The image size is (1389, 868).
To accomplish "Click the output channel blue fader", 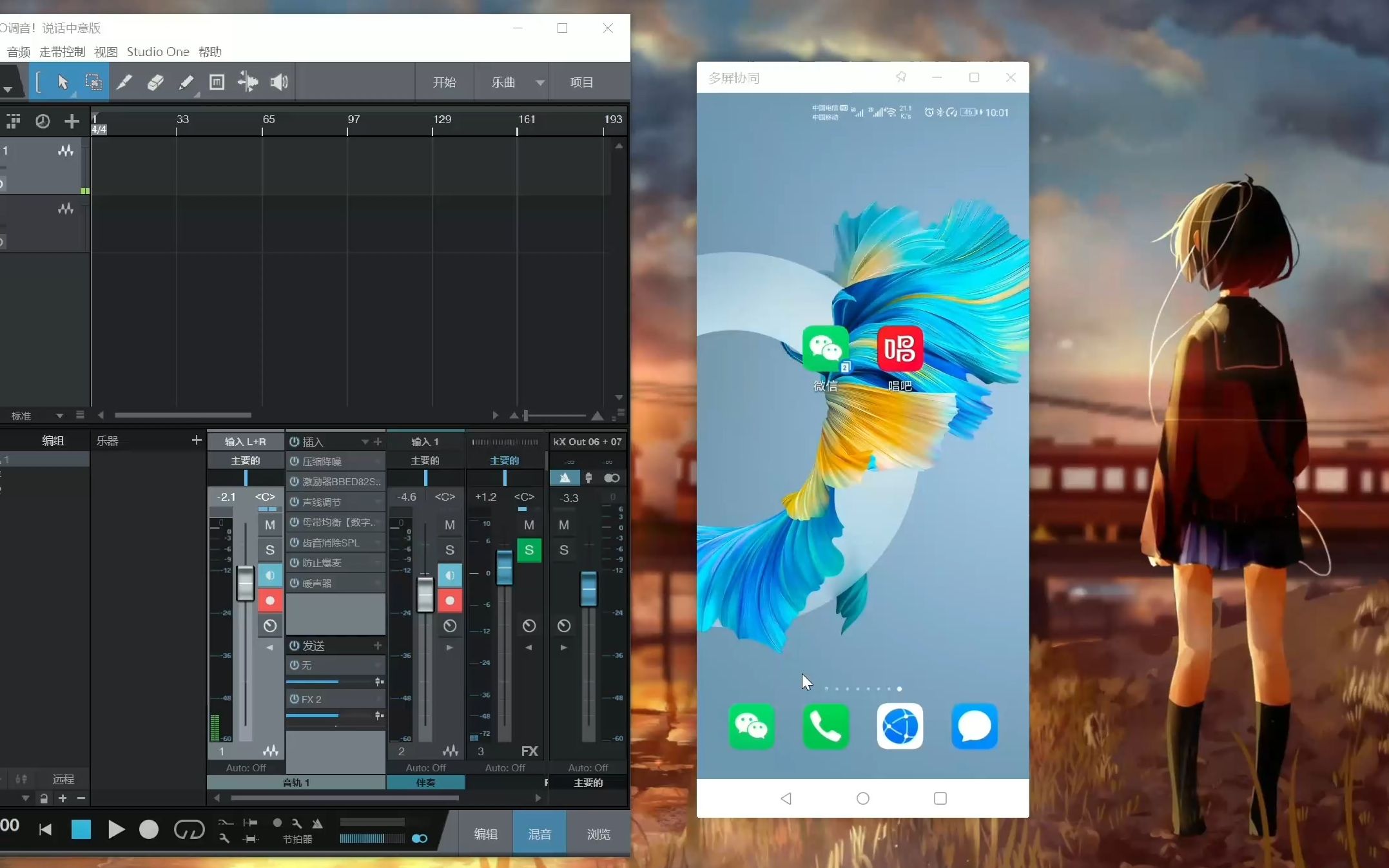I will pos(588,588).
